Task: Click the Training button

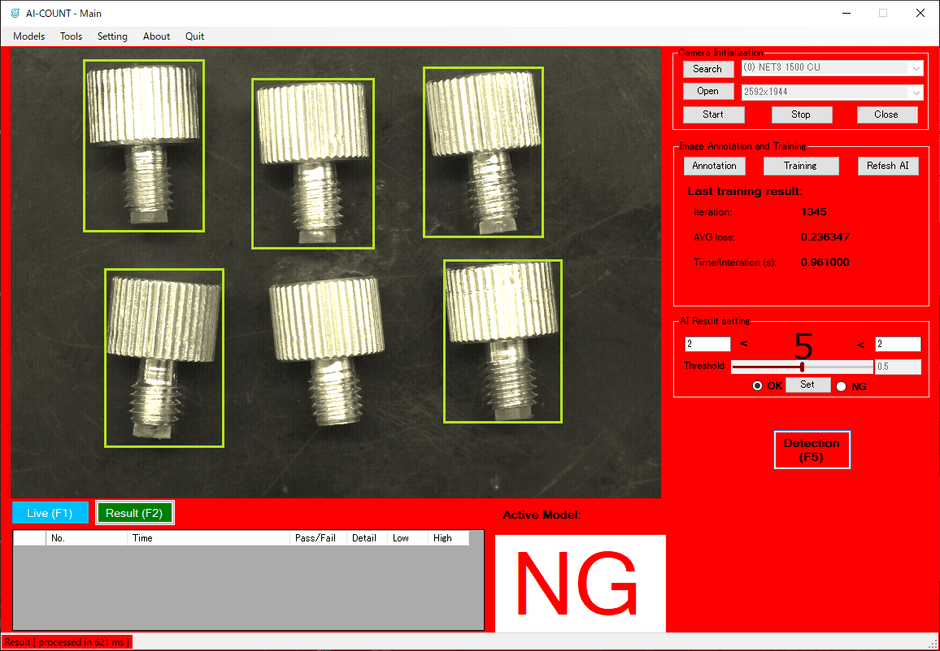Action: click(800, 166)
